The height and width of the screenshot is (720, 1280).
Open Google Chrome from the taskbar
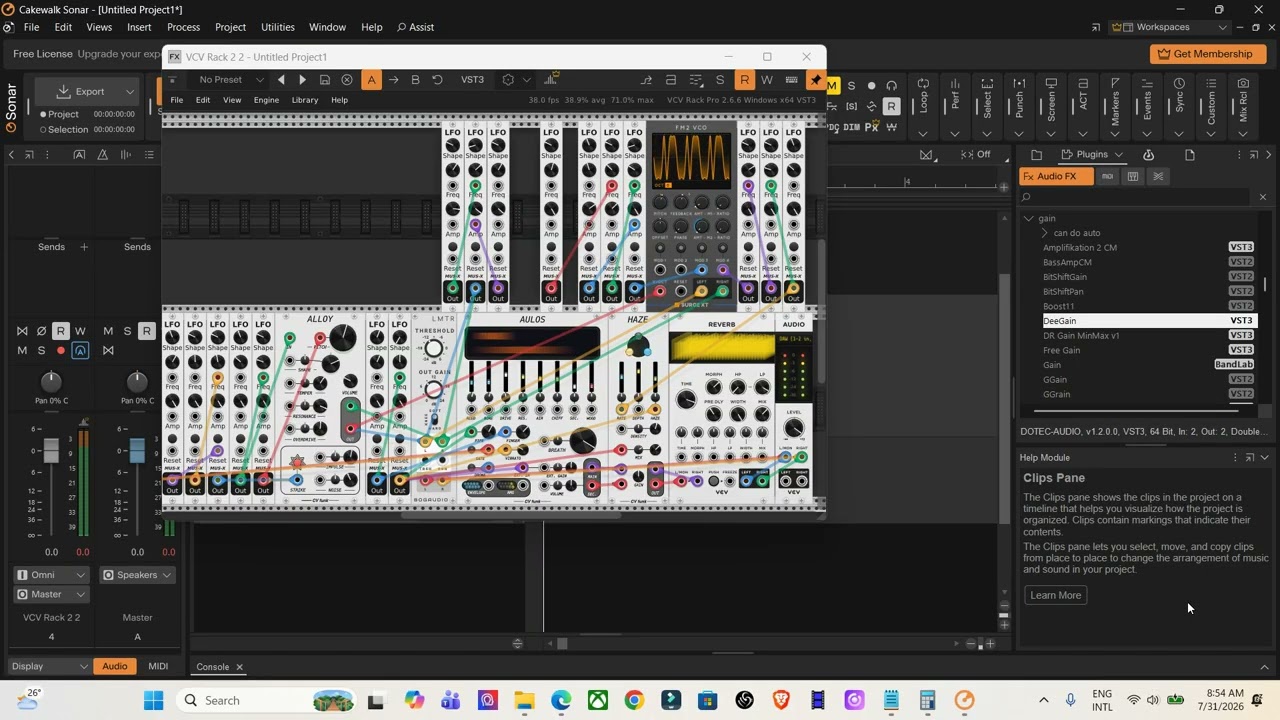[x=634, y=700]
